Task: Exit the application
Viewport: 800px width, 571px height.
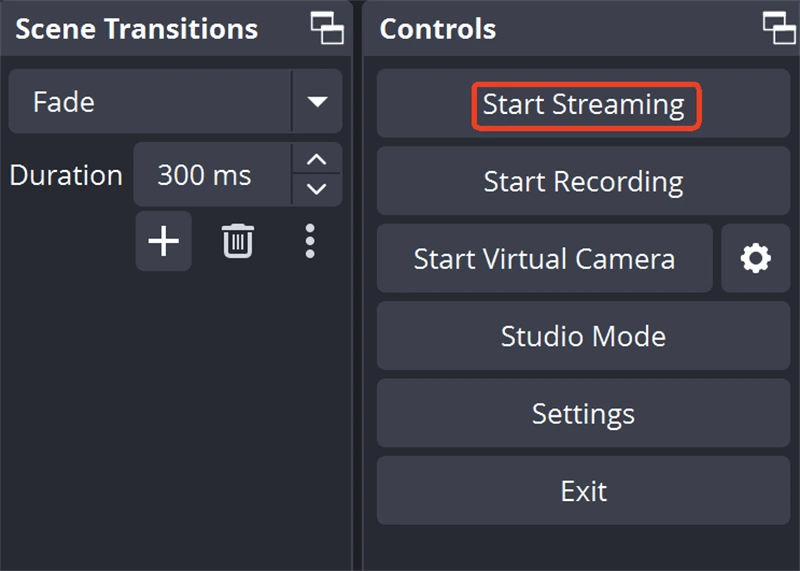Action: [x=583, y=491]
